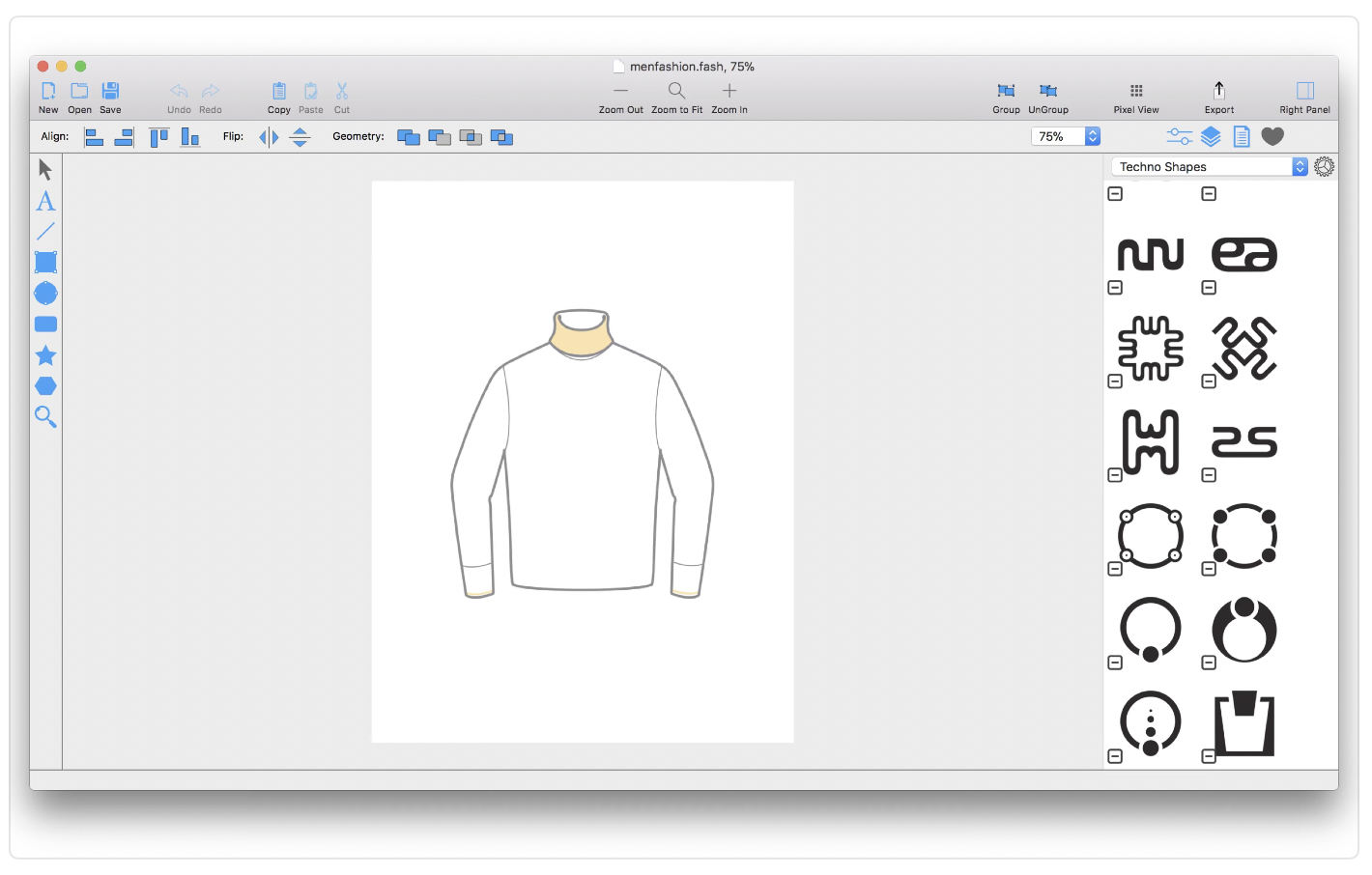1372x875 pixels.
Task: Choose the Star shape tool
Action: pos(45,355)
